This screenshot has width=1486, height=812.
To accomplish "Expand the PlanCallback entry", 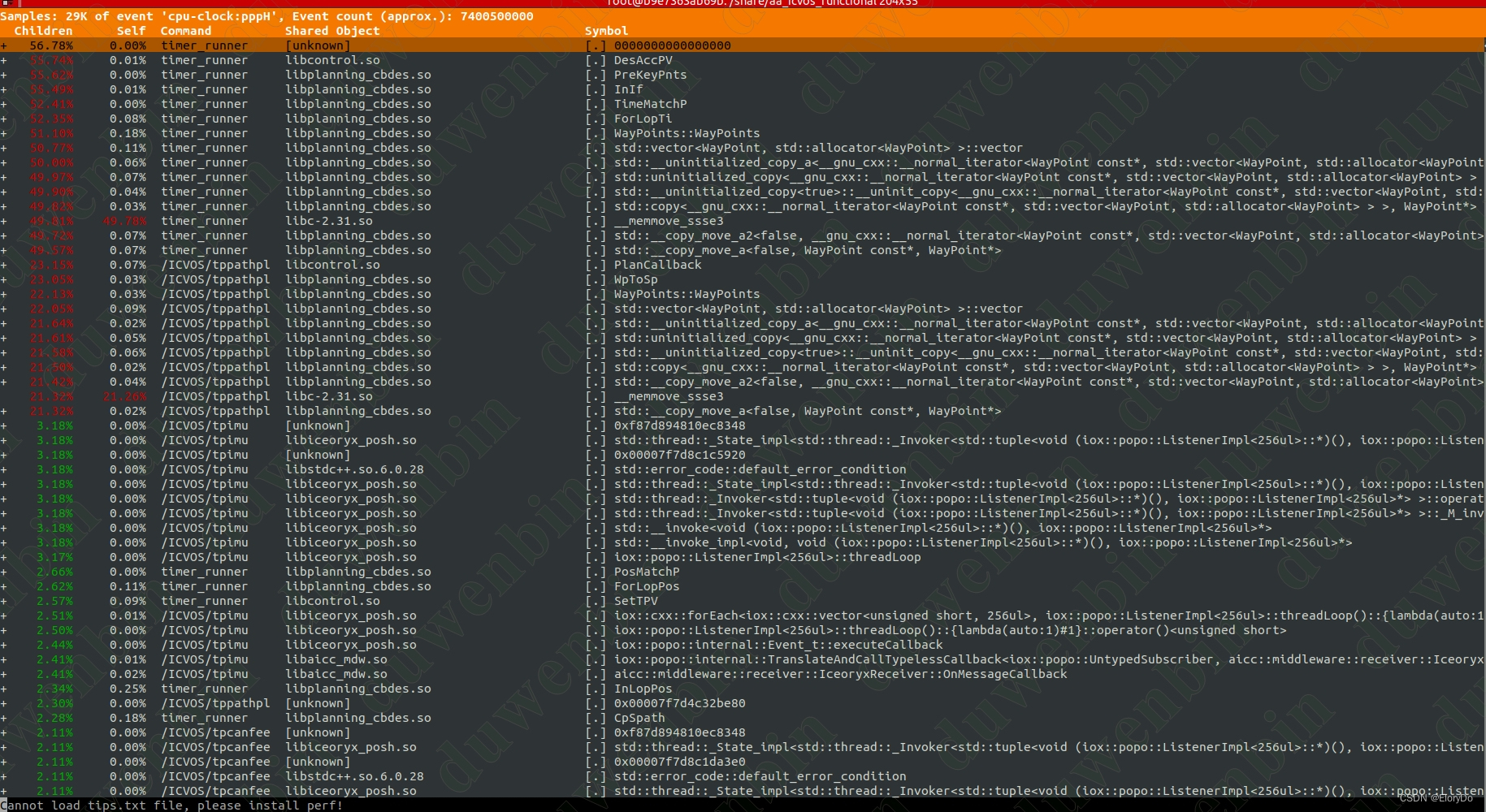I will point(6,265).
